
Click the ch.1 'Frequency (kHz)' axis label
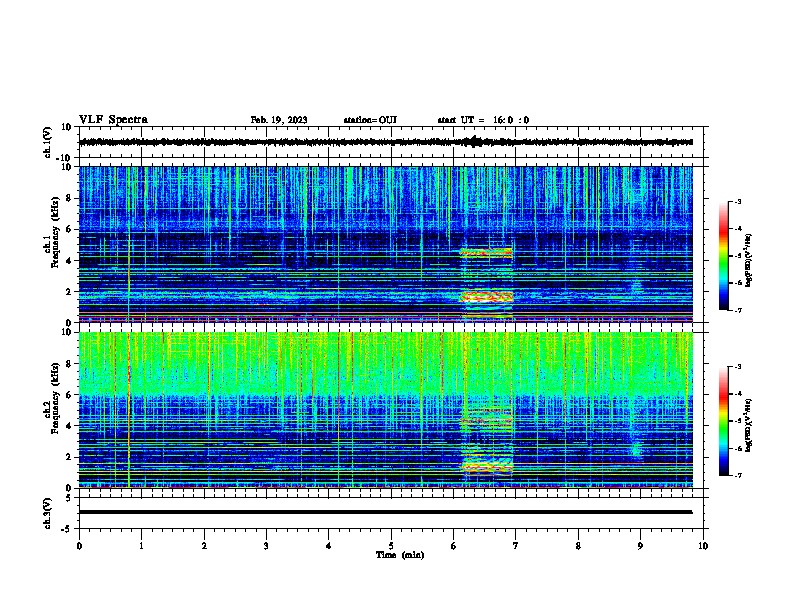[55, 233]
